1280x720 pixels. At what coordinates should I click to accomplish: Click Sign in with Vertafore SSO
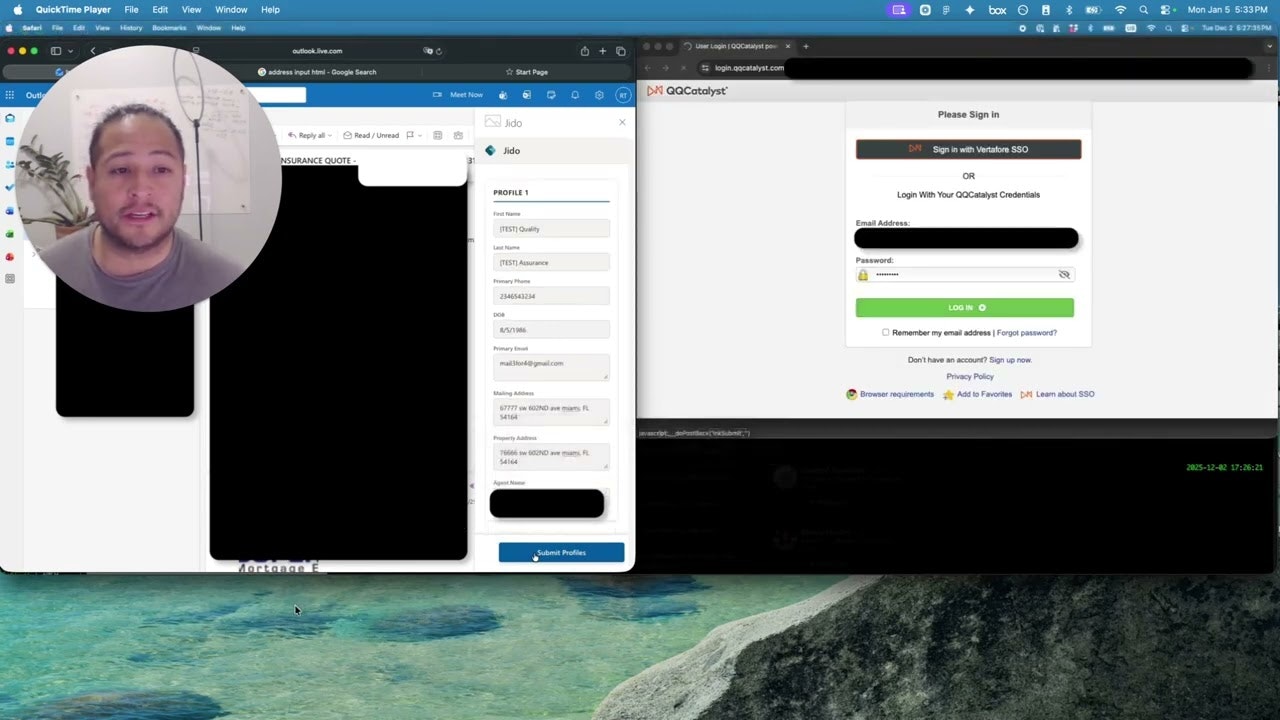(x=968, y=149)
